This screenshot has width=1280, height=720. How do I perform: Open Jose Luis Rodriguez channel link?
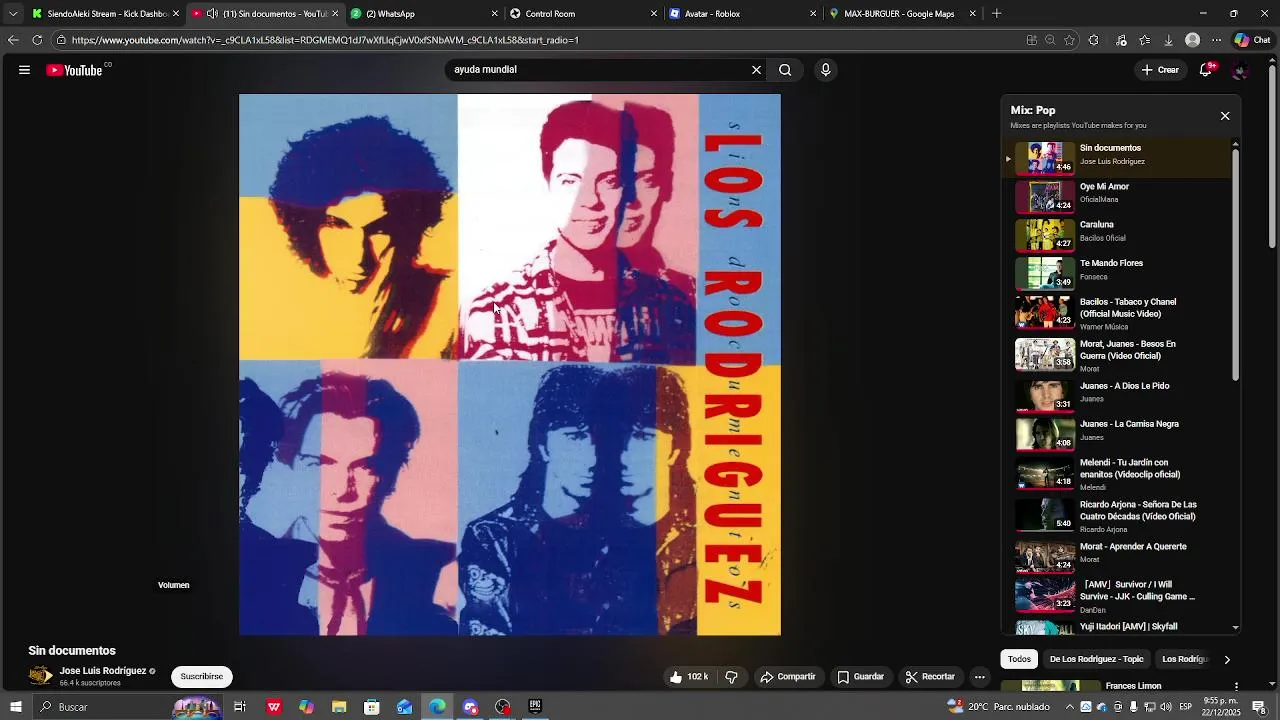click(103, 671)
